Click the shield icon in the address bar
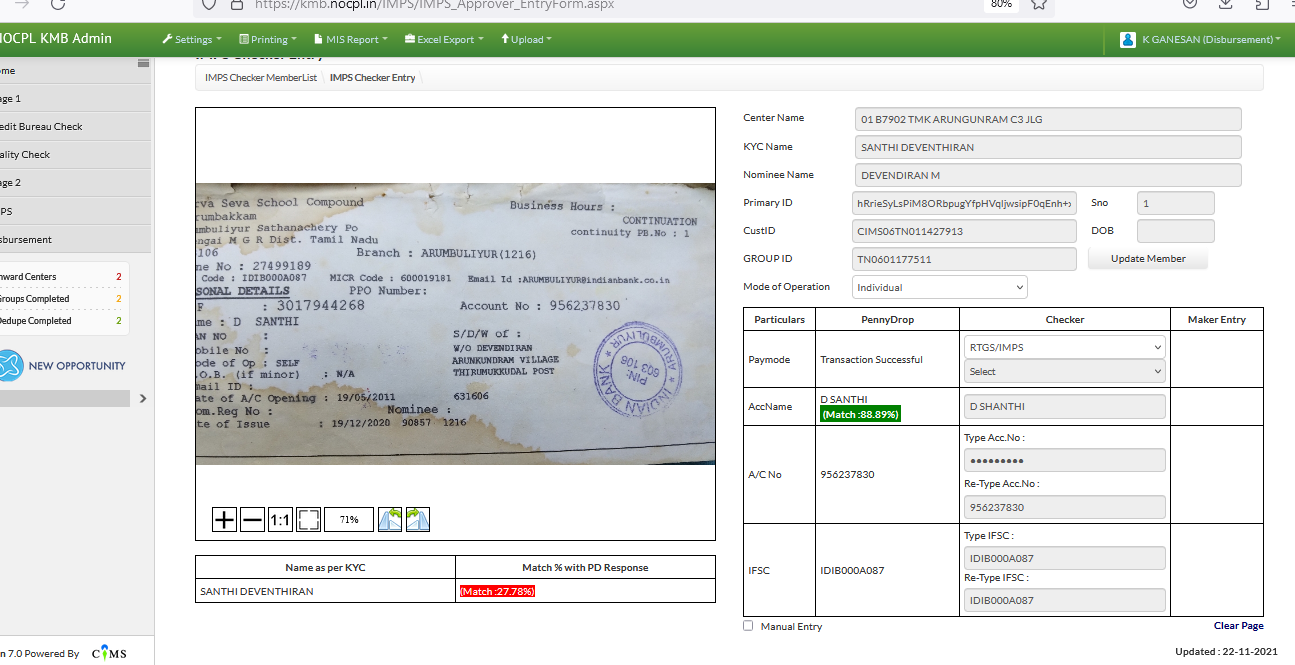The image size is (1295, 665). (209, 4)
